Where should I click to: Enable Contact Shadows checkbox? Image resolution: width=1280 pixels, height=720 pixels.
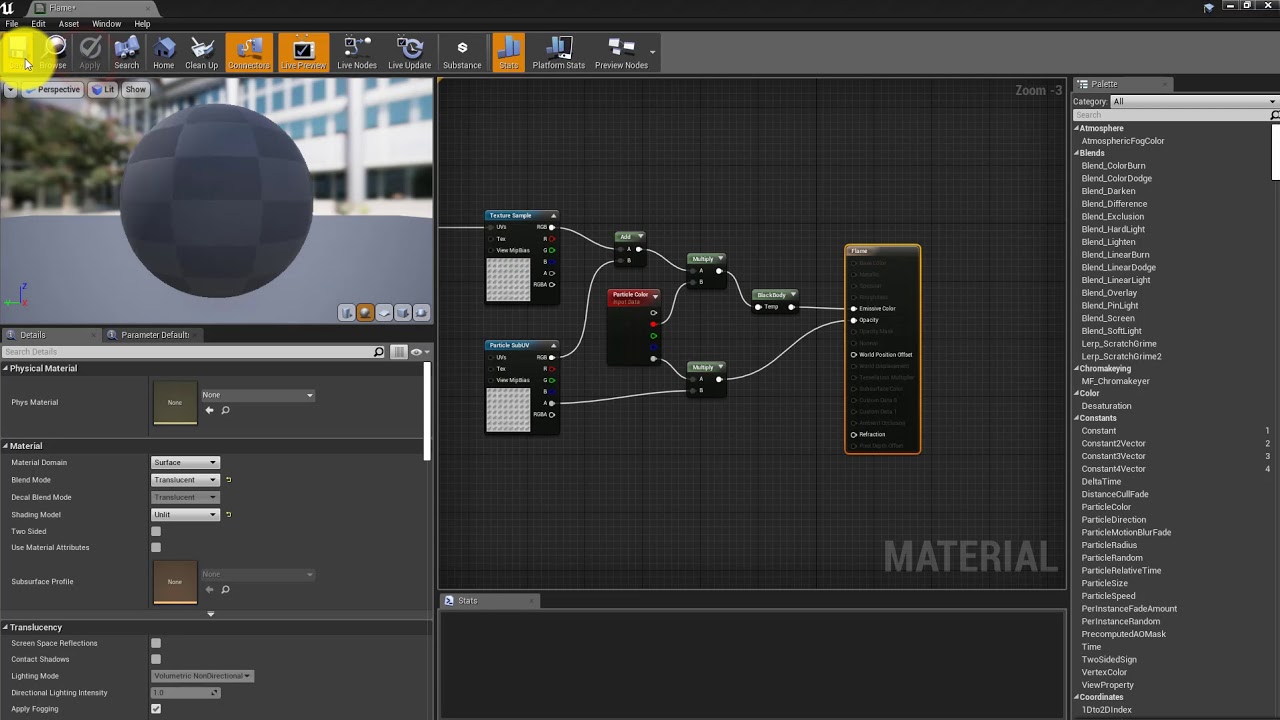click(x=156, y=659)
